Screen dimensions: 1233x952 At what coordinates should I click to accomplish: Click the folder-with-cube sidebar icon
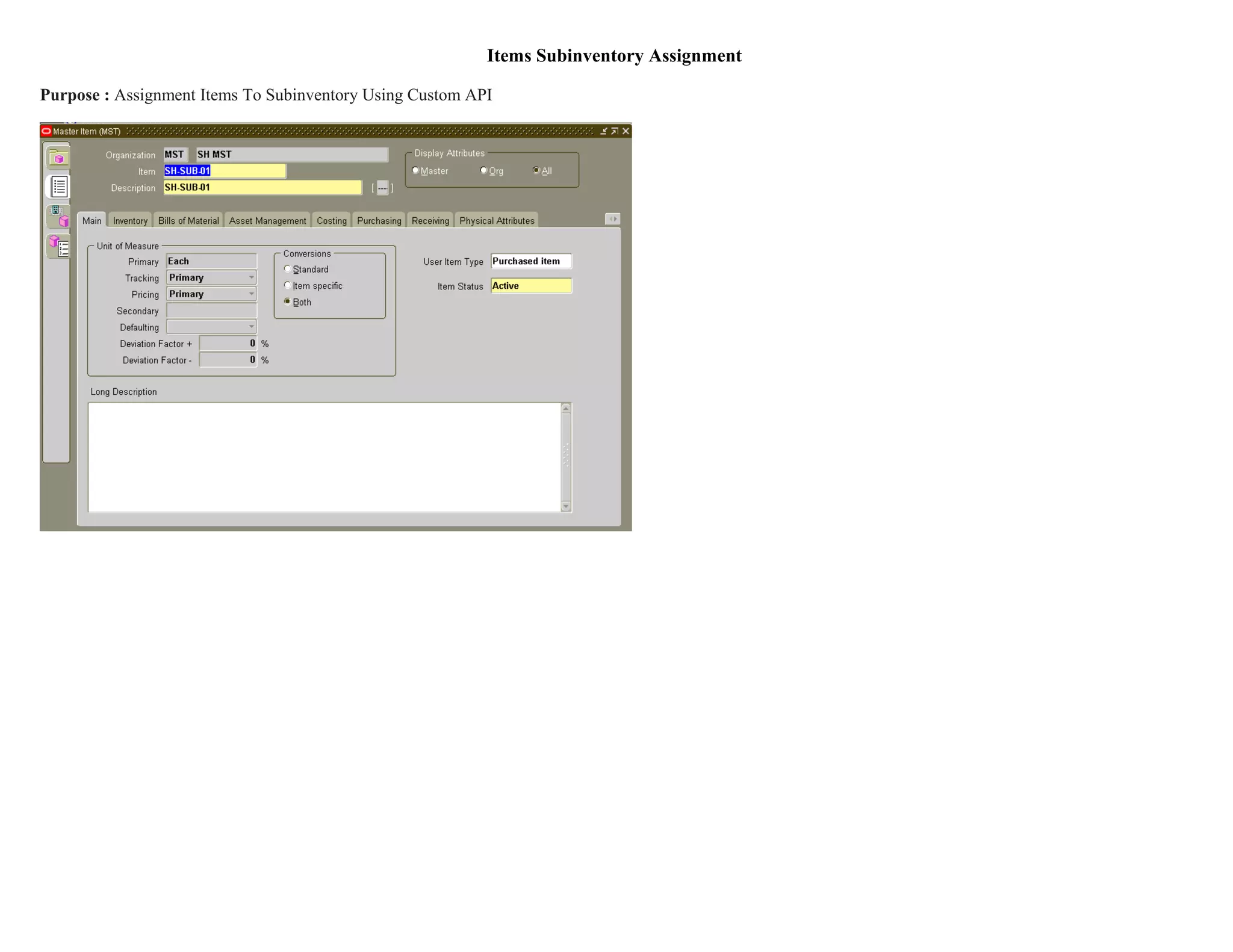pos(58,158)
